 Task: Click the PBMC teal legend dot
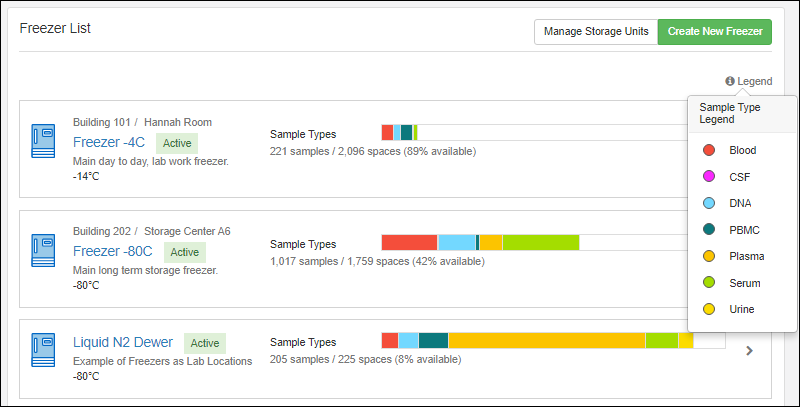(709, 230)
